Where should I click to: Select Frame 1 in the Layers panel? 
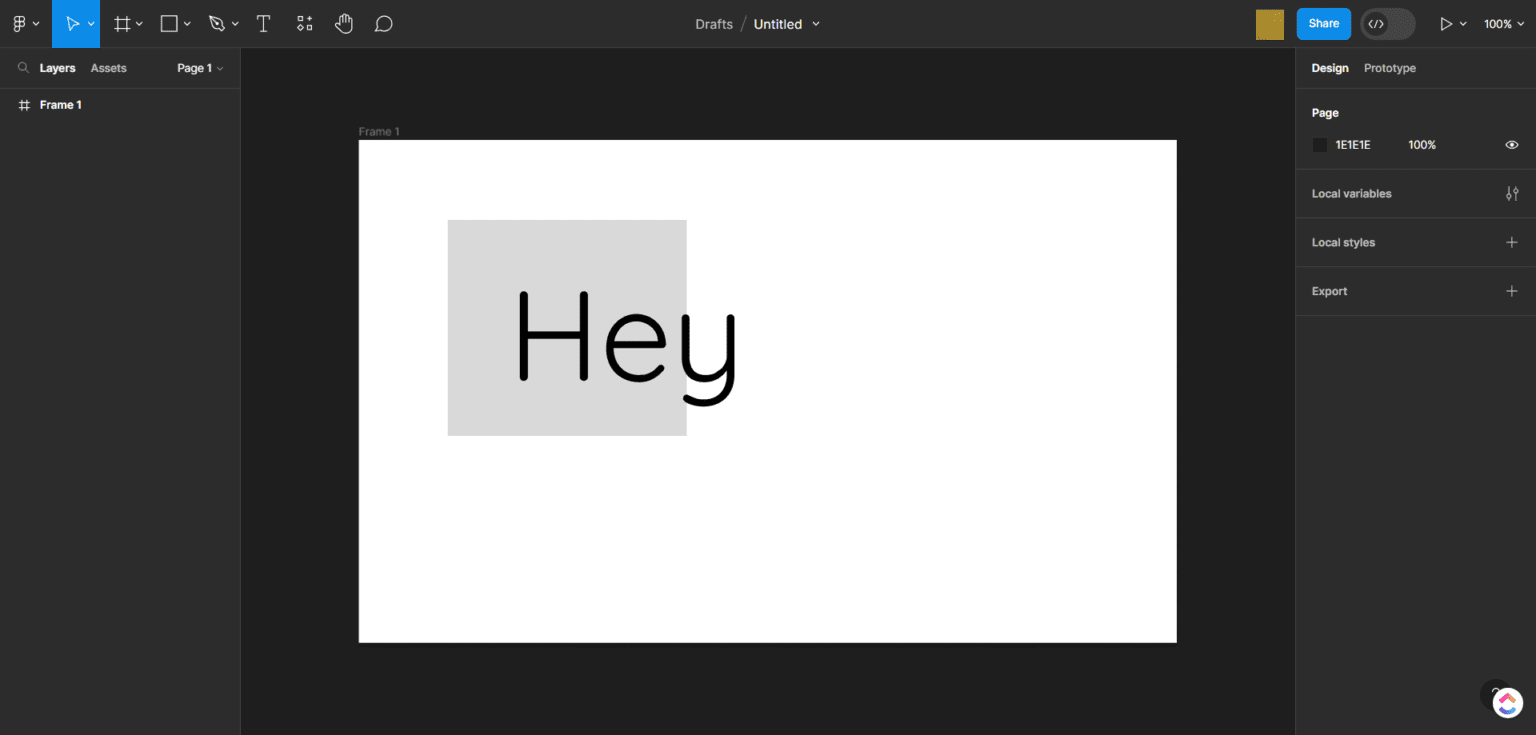[x=60, y=104]
